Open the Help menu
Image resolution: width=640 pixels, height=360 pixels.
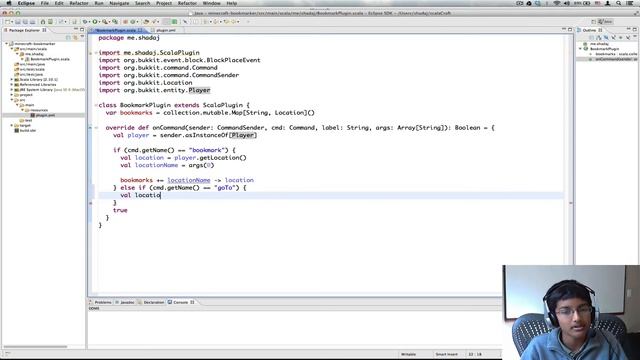(x=232, y=3)
